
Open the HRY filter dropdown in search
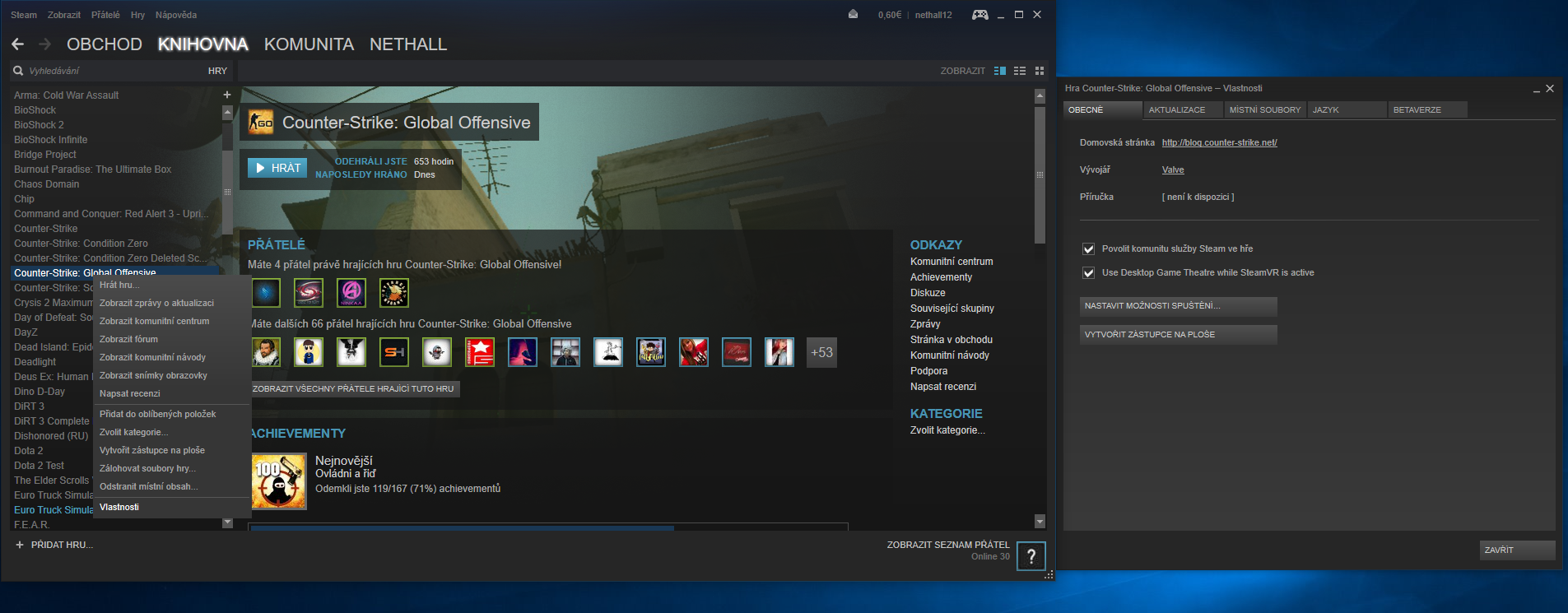[217, 71]
